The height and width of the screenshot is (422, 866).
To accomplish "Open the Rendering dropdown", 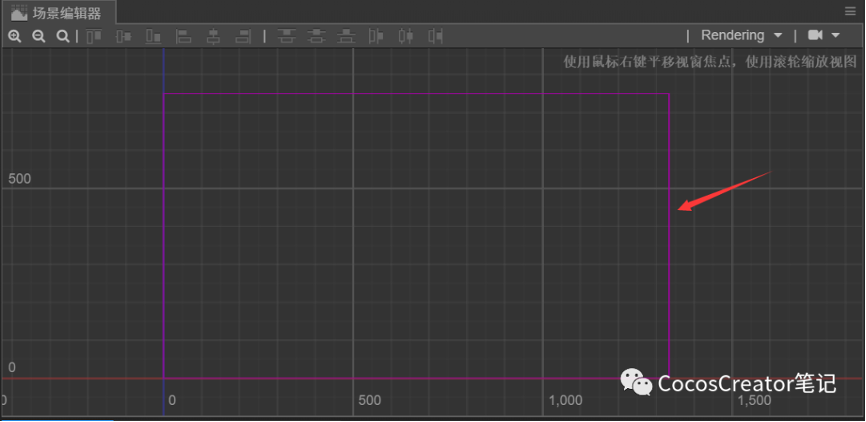I will (x=741, y=35).
